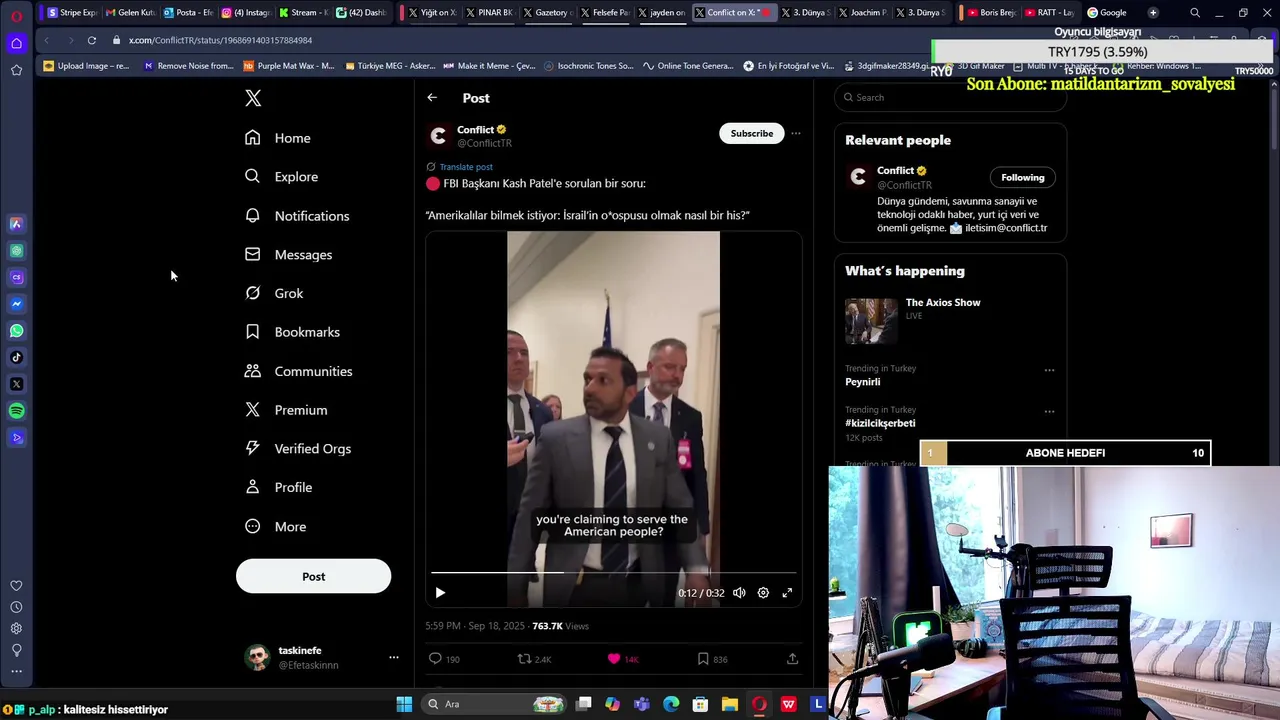Click the share icon on the post

tap(792, 659)
